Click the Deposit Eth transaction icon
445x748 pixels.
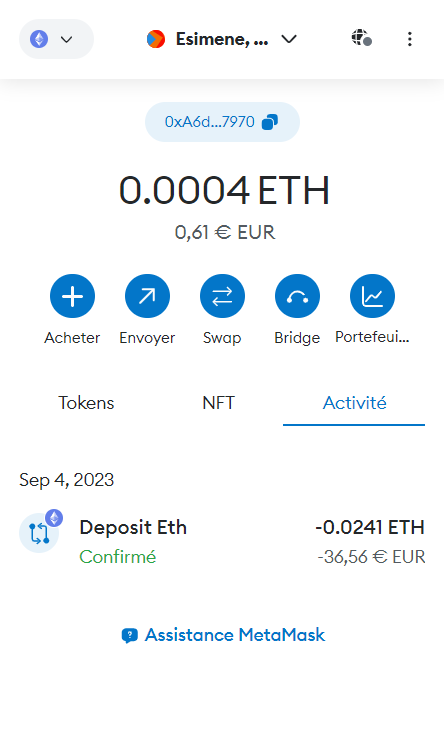[x=40, y=532]
